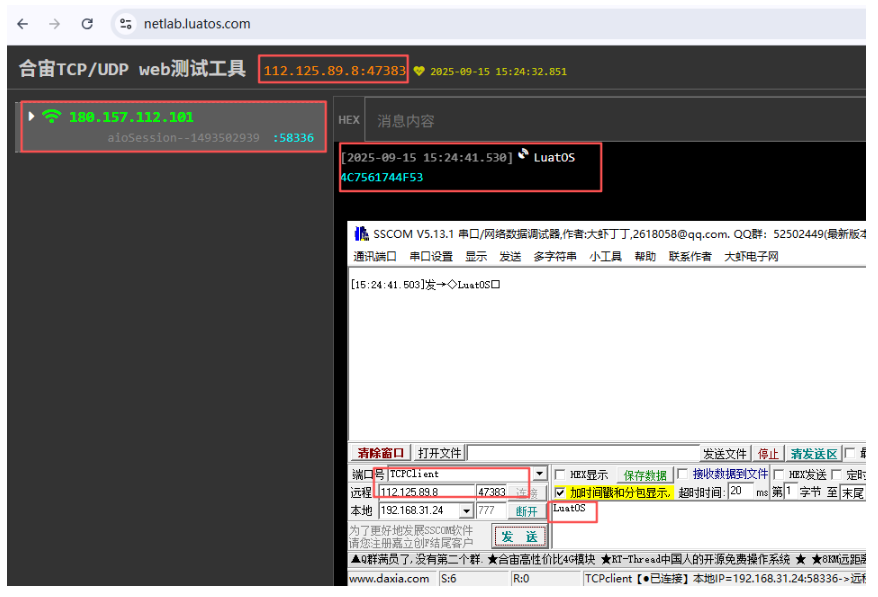The image size is (878, 597).
Task: Open the 多字符串 menu
Action: pos(554,256)
